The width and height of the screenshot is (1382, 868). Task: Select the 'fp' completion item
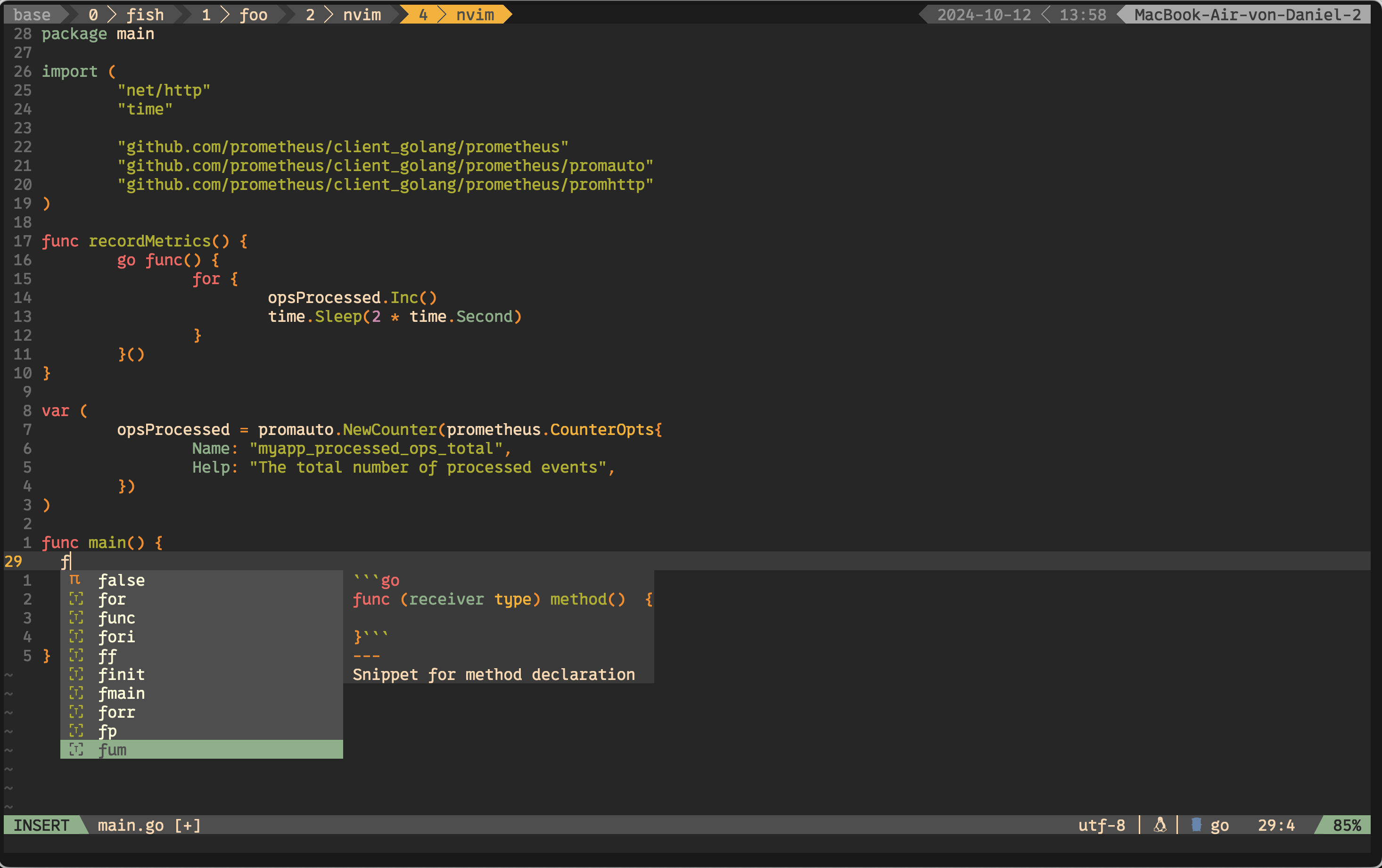107,731
